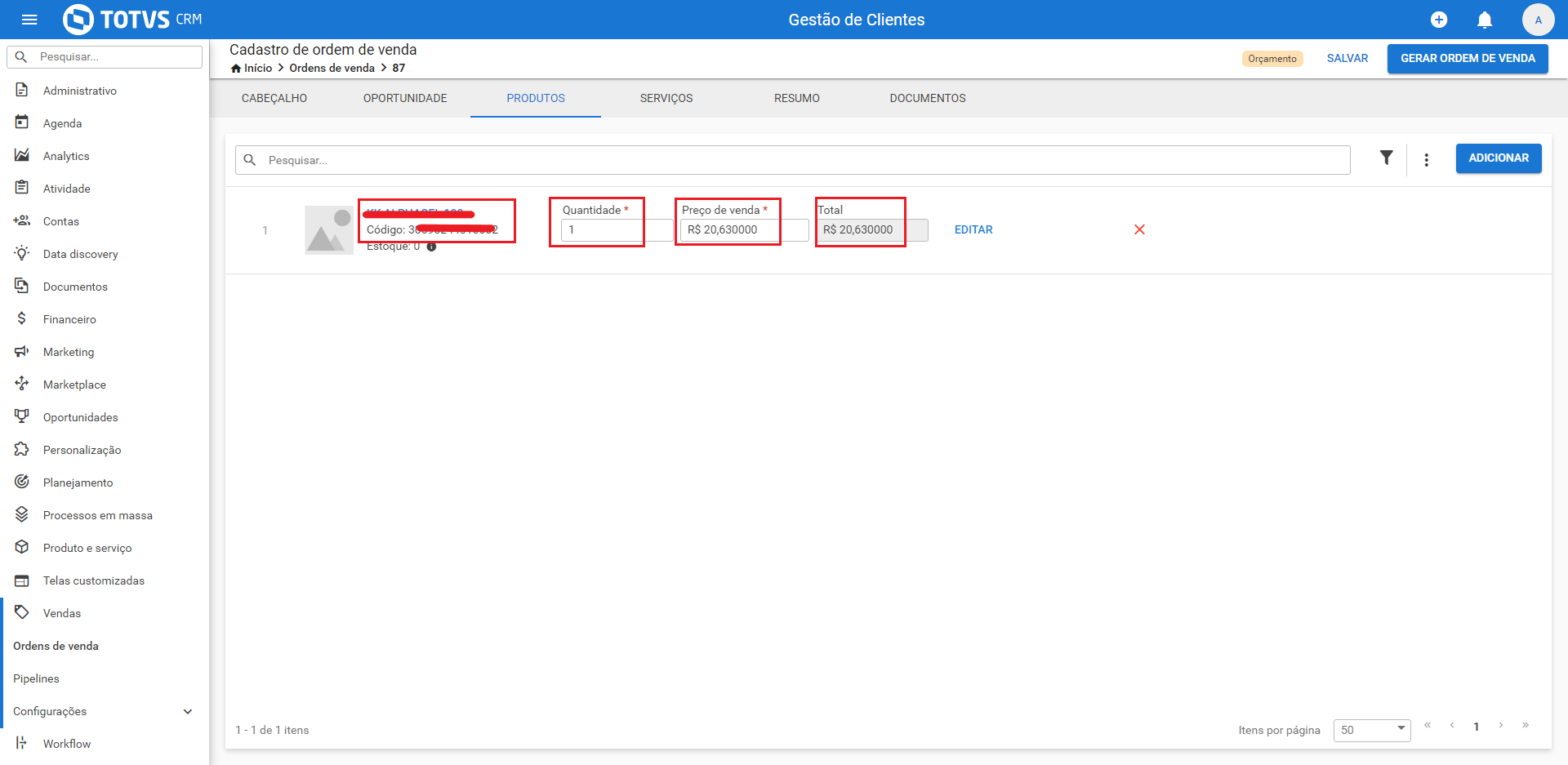1568x765 pixels.
Task: Click GERAR ORDEM DE VENDA button
Action: [x=1468, y=58]
